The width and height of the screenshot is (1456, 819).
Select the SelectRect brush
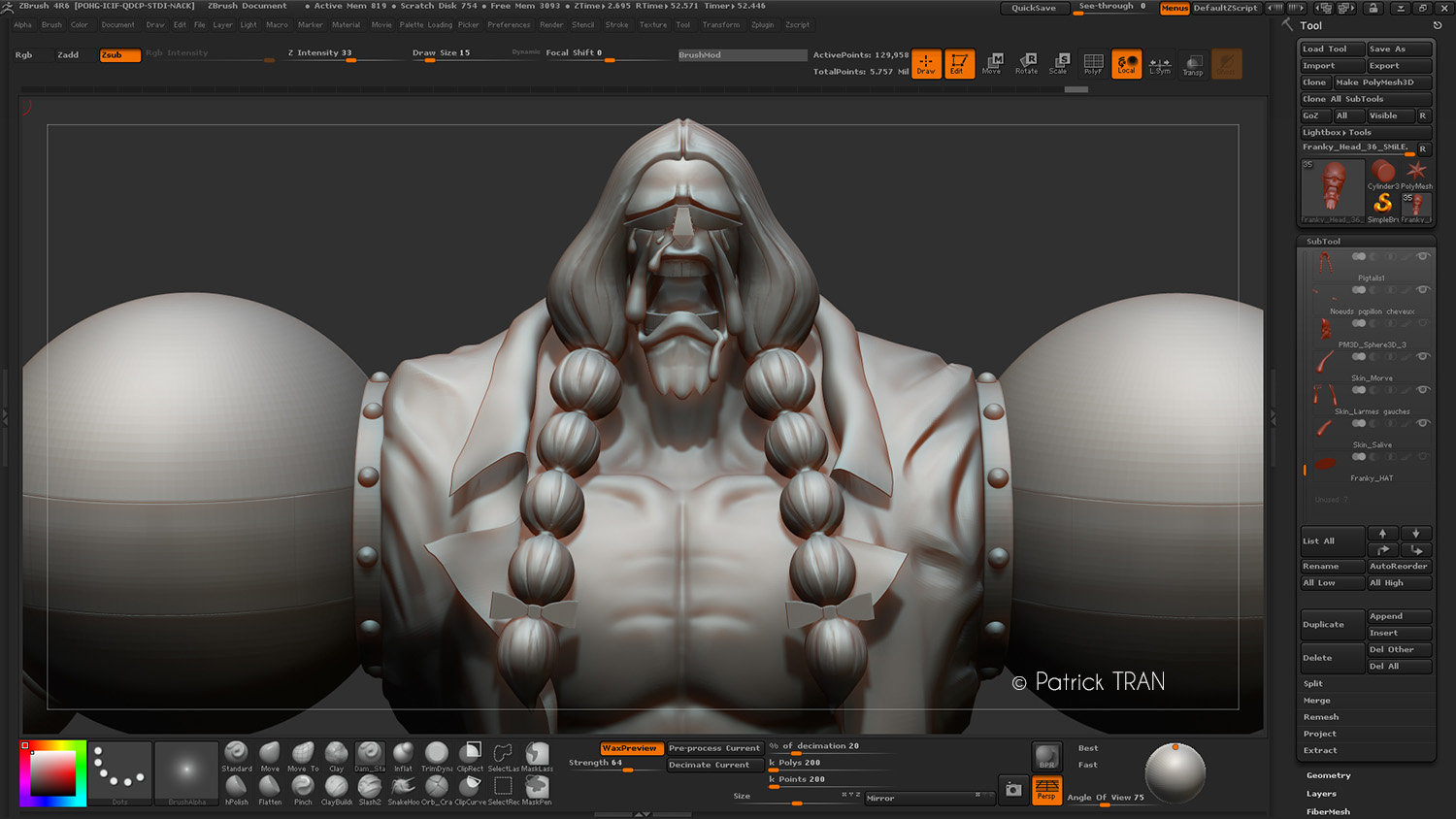(x=503, y=790)
